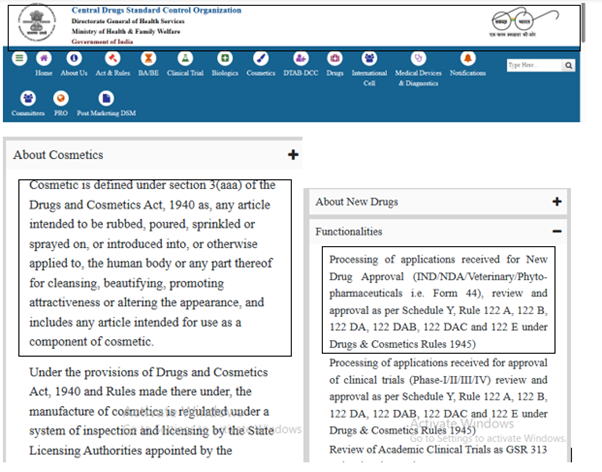
Task: Click the Directorate General of Health Services text
Action: tap(128, 21)
